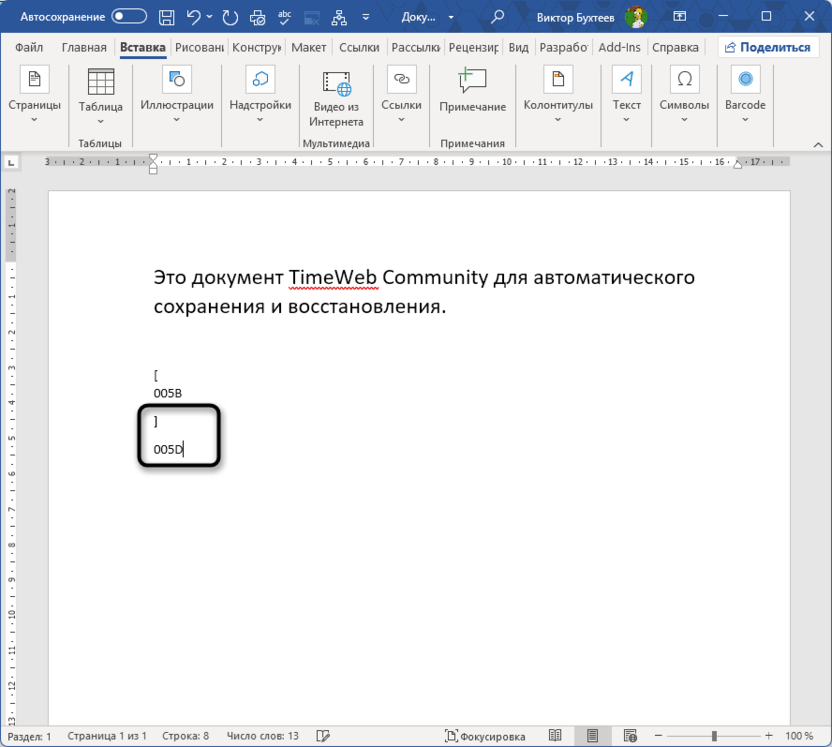The width and height of the screenshot is (832, 747).
Task: Open the Файл tab
Action: tap(29, 47)
